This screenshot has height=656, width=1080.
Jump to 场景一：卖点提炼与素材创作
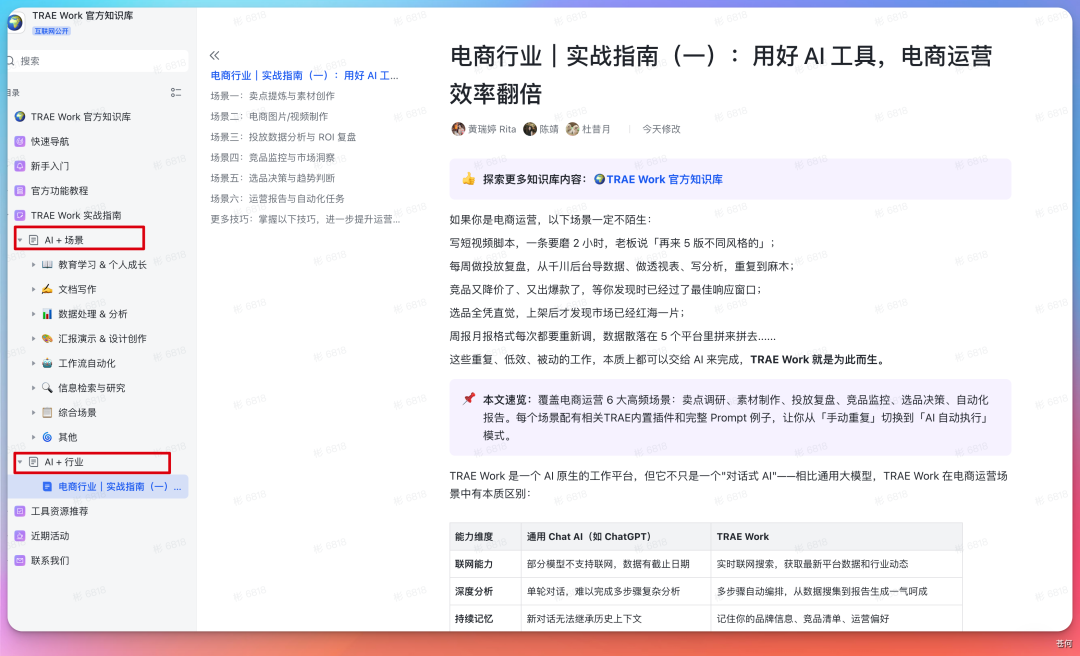pos(273,96)
